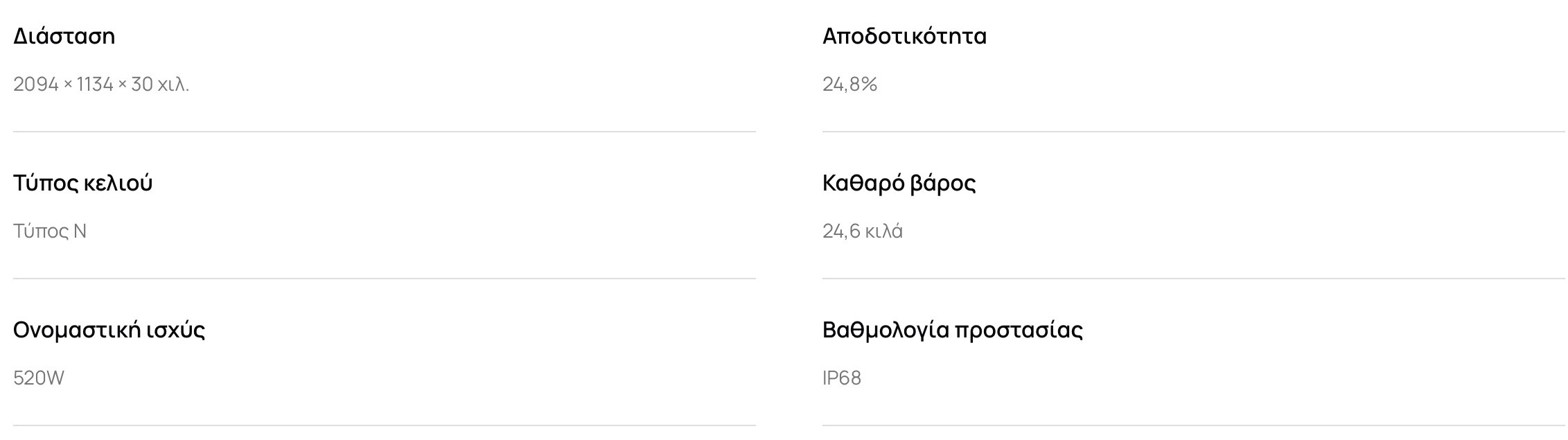The height and width of the screenshot is (440, 1568).
Task: Click the divider line beneath 520W
Action: (x=384, y=425)
